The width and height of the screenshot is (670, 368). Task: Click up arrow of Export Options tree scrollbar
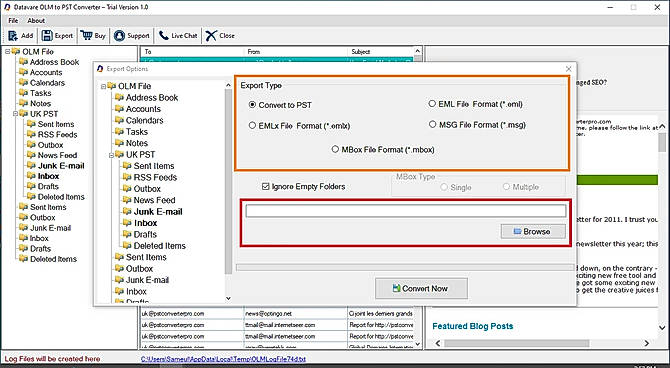(228, 85)
